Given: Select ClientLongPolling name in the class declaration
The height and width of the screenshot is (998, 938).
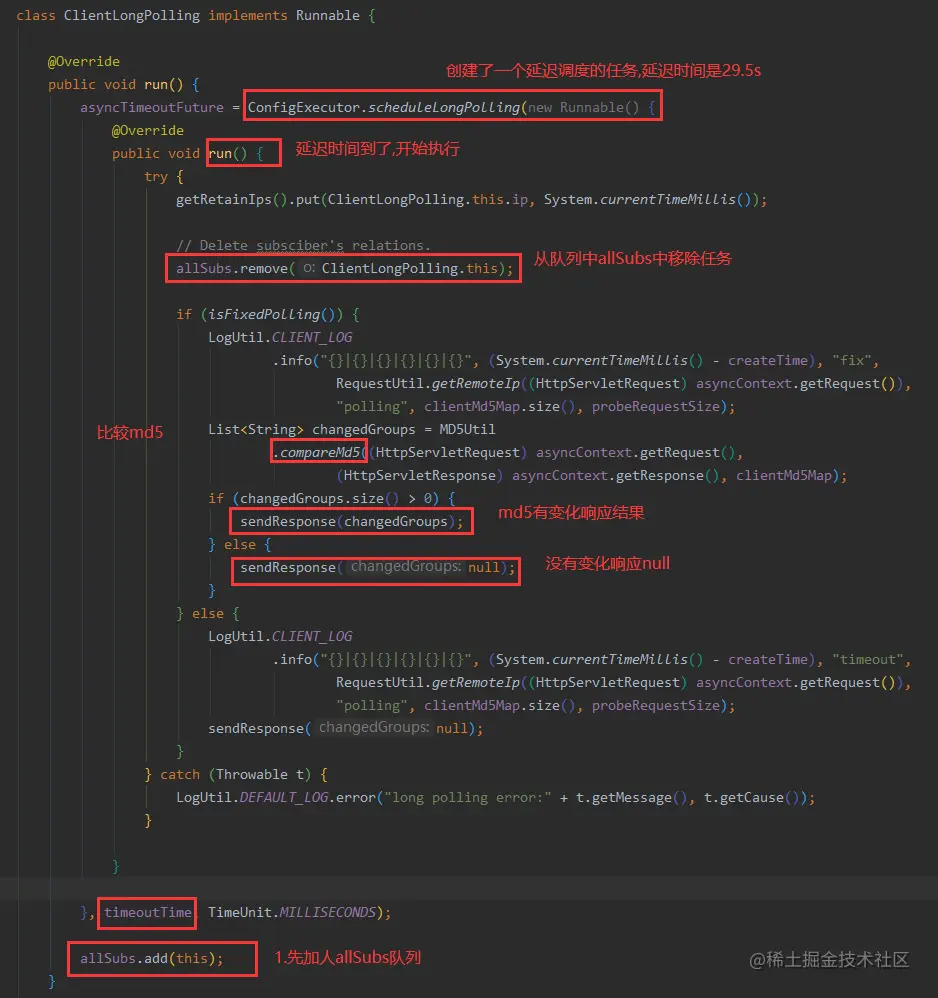Looking at the screenshot, I should pos(132,15).
